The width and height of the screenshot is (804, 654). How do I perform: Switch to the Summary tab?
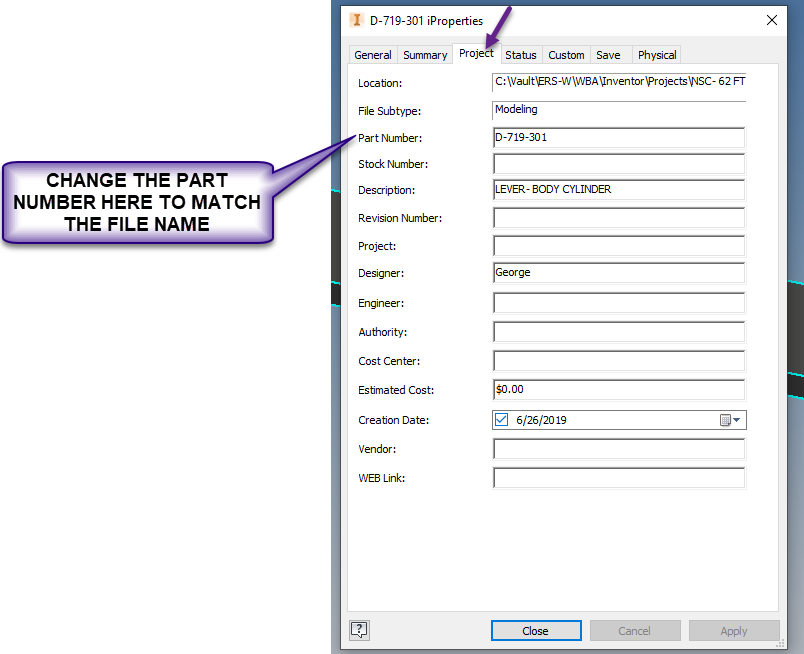point(424,55)
